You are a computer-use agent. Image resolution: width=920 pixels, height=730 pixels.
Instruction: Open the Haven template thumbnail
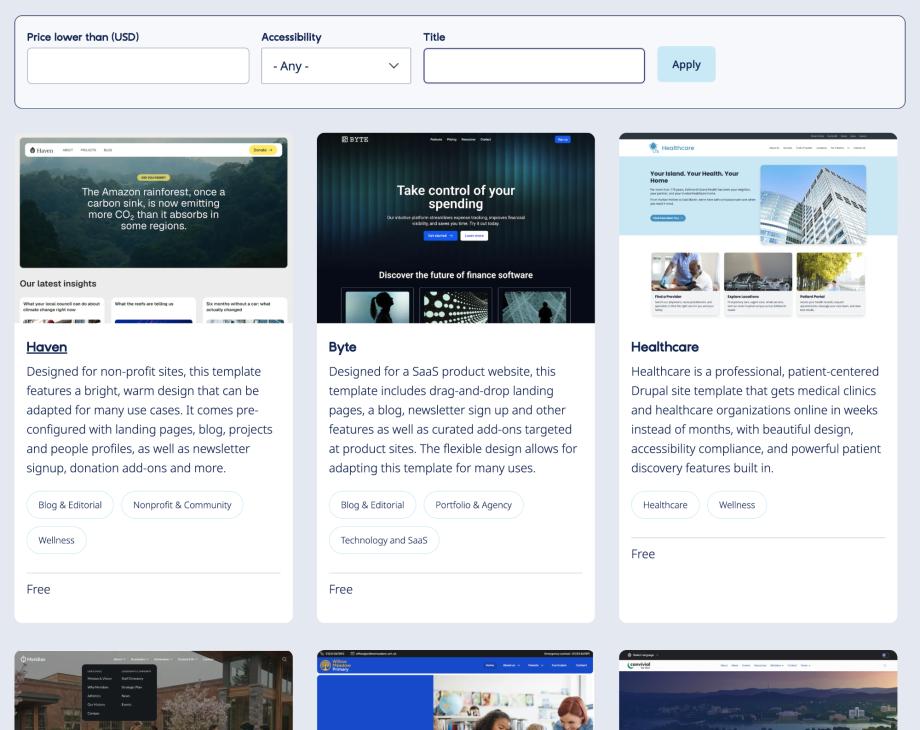pos(154,228)
